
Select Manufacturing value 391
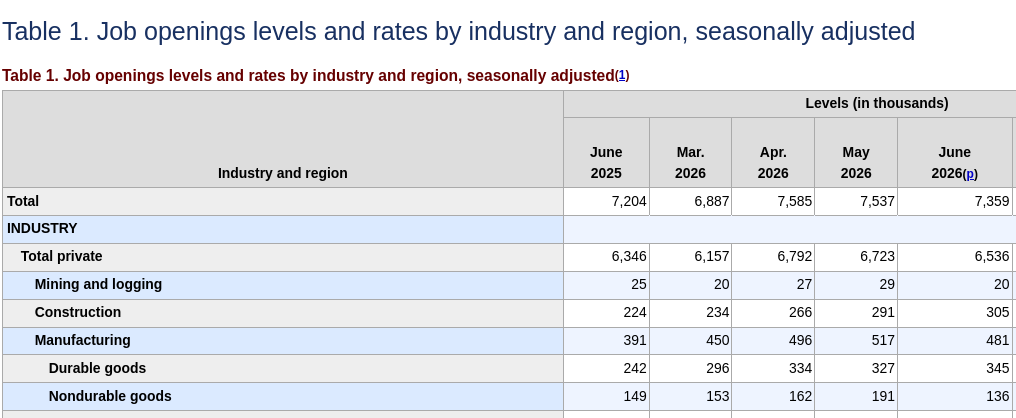(635, 340)
